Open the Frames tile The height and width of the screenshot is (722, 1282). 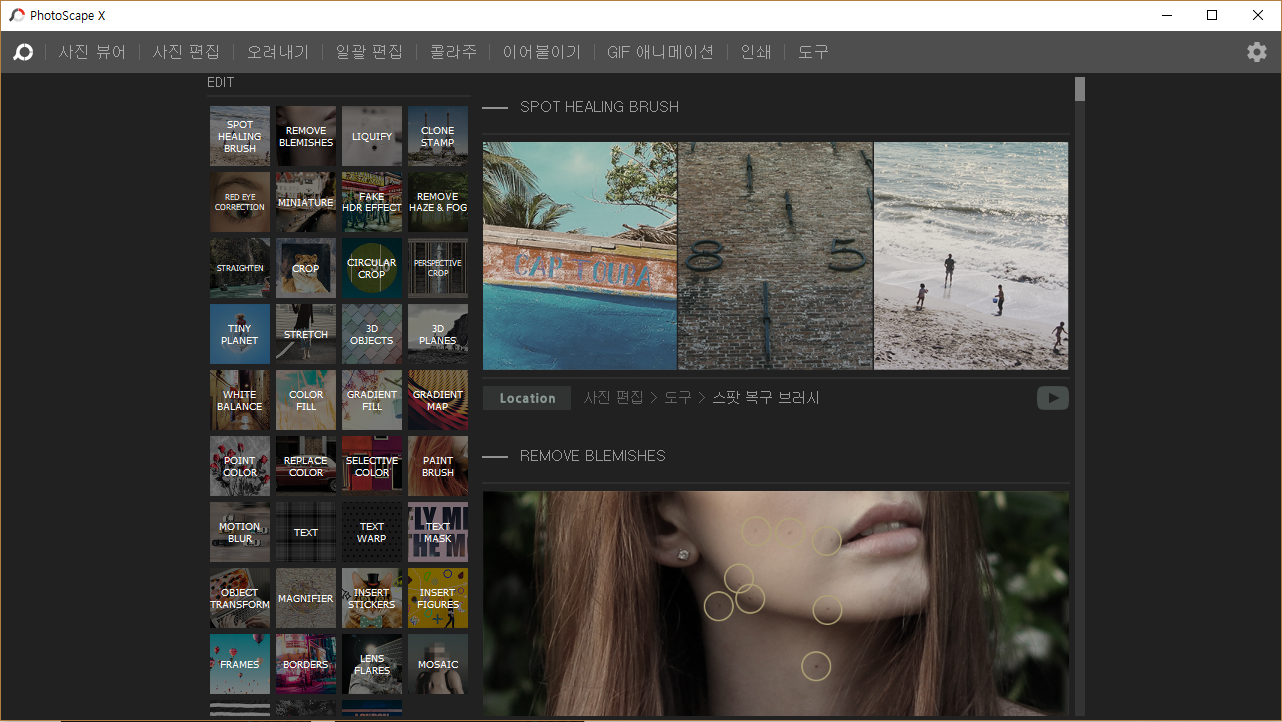240,664
